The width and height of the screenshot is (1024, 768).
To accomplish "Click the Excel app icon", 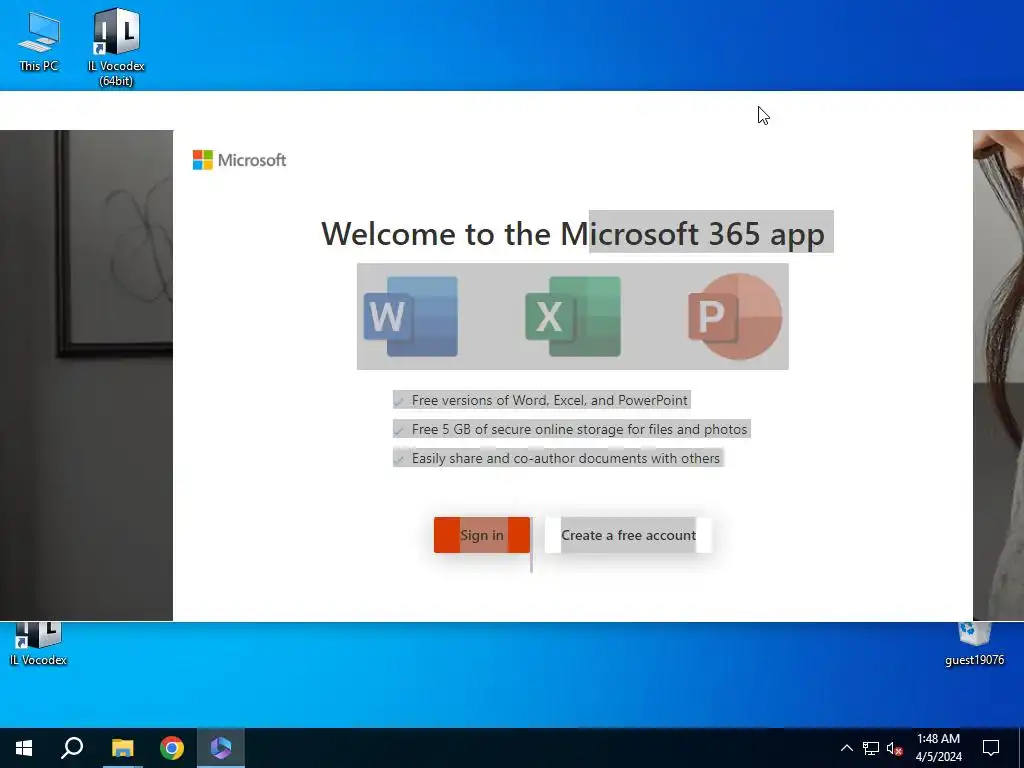I will (x=573, y=317).
